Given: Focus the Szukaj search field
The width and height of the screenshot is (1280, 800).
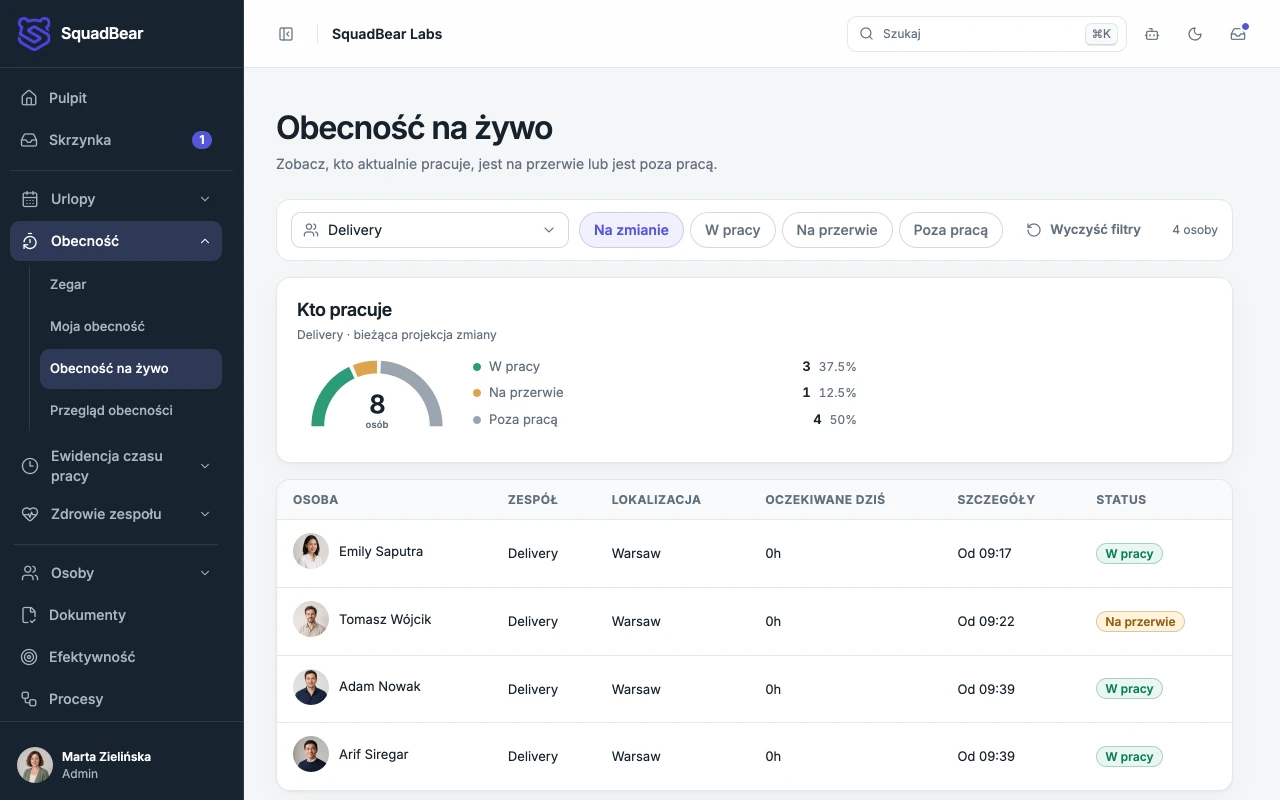Looking at the screenshot, I should click(x=986, y=34).
